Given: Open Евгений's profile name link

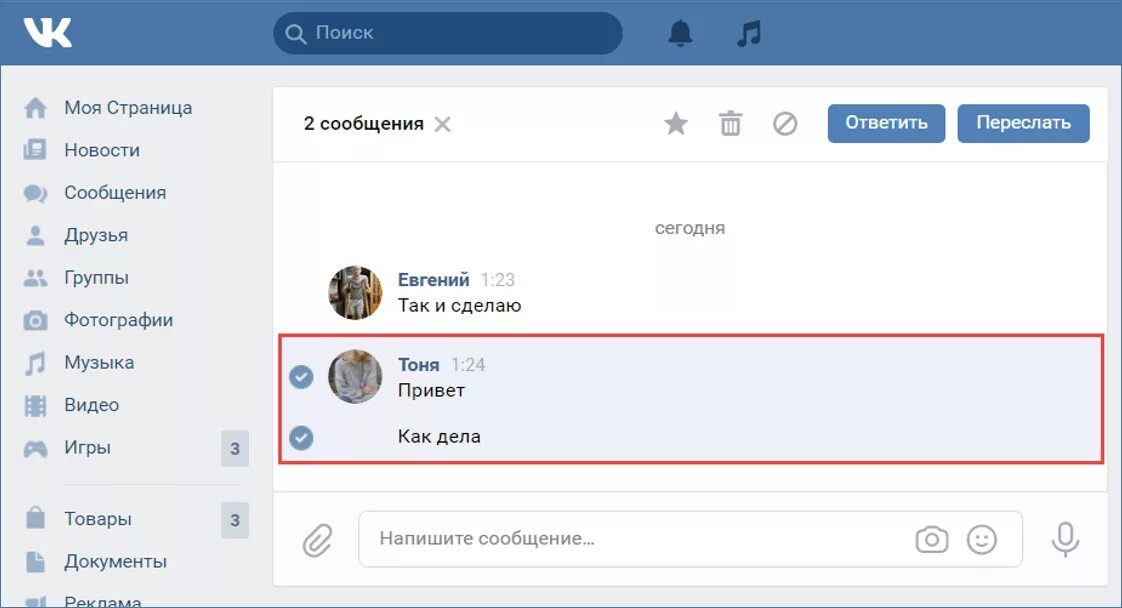Looking at the screenshot, I should 434,280.
